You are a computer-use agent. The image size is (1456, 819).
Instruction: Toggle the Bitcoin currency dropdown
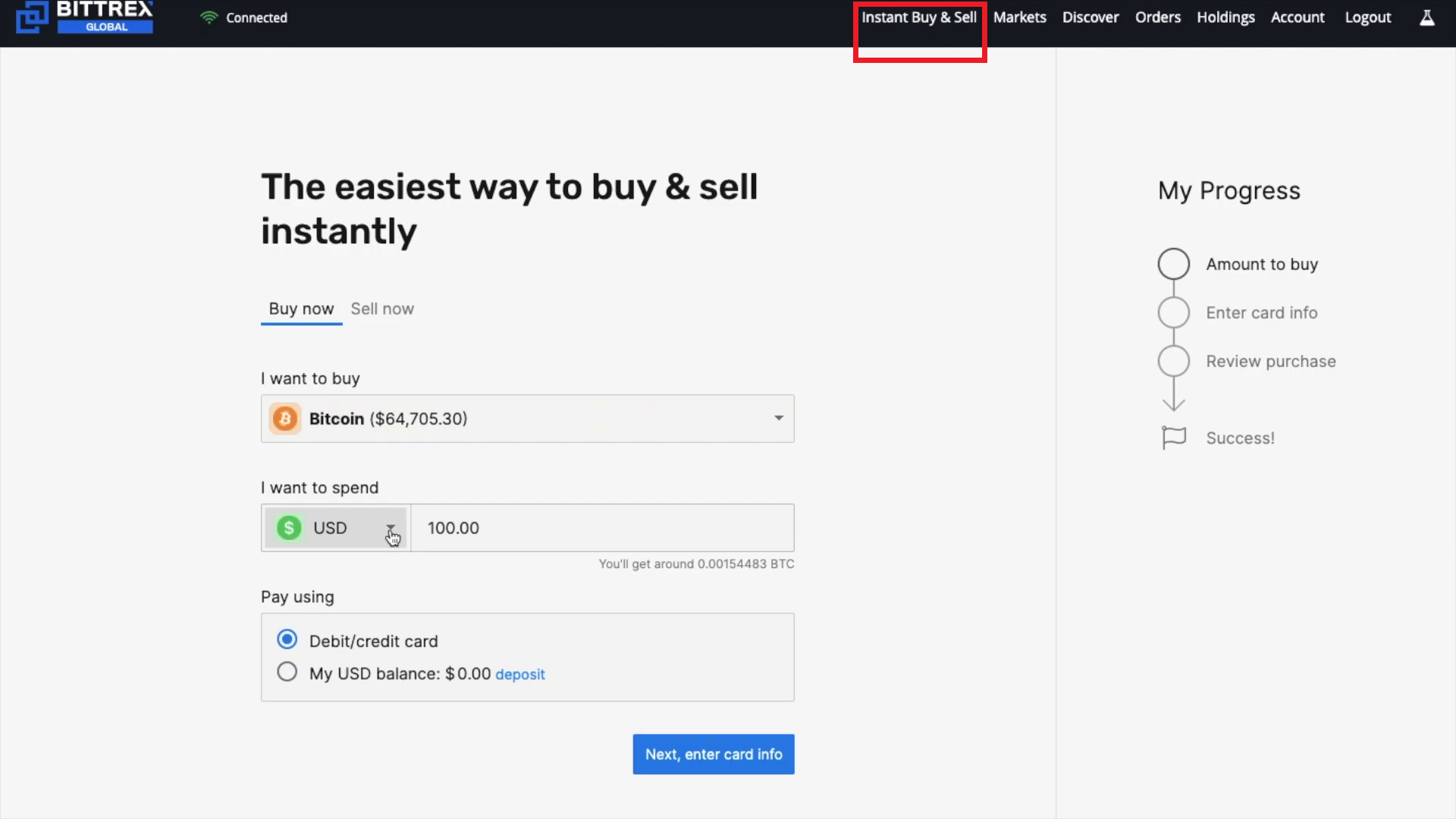pos(778,418)
